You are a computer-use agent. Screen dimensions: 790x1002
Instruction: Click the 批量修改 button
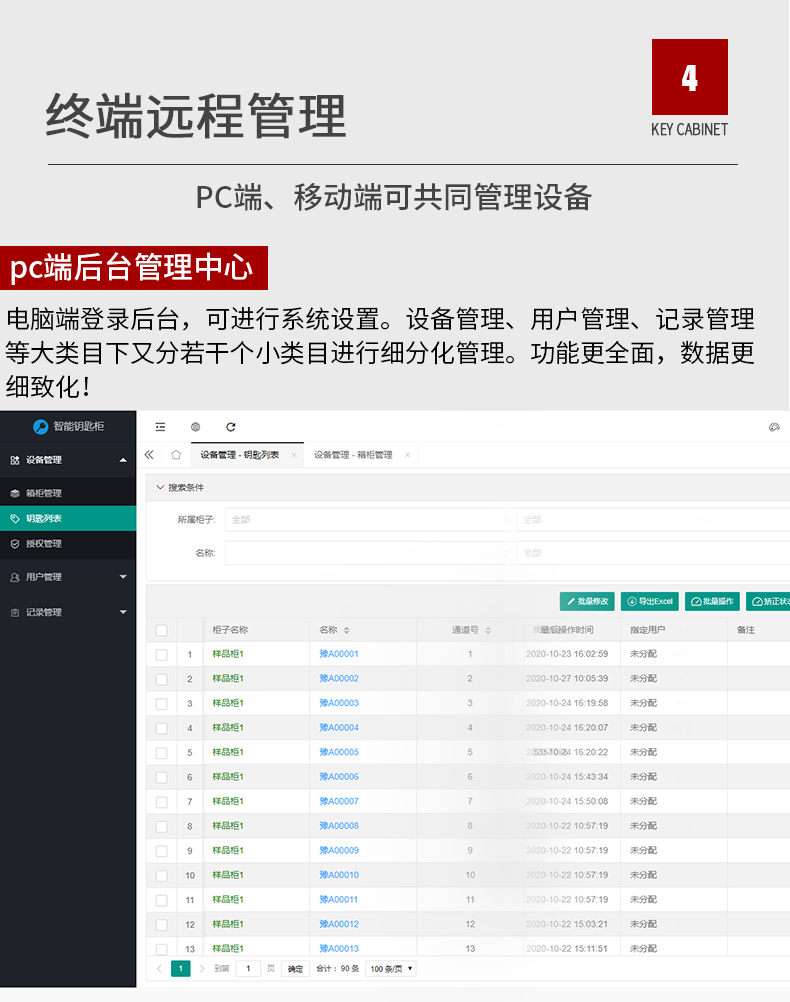tap(587, 602)
